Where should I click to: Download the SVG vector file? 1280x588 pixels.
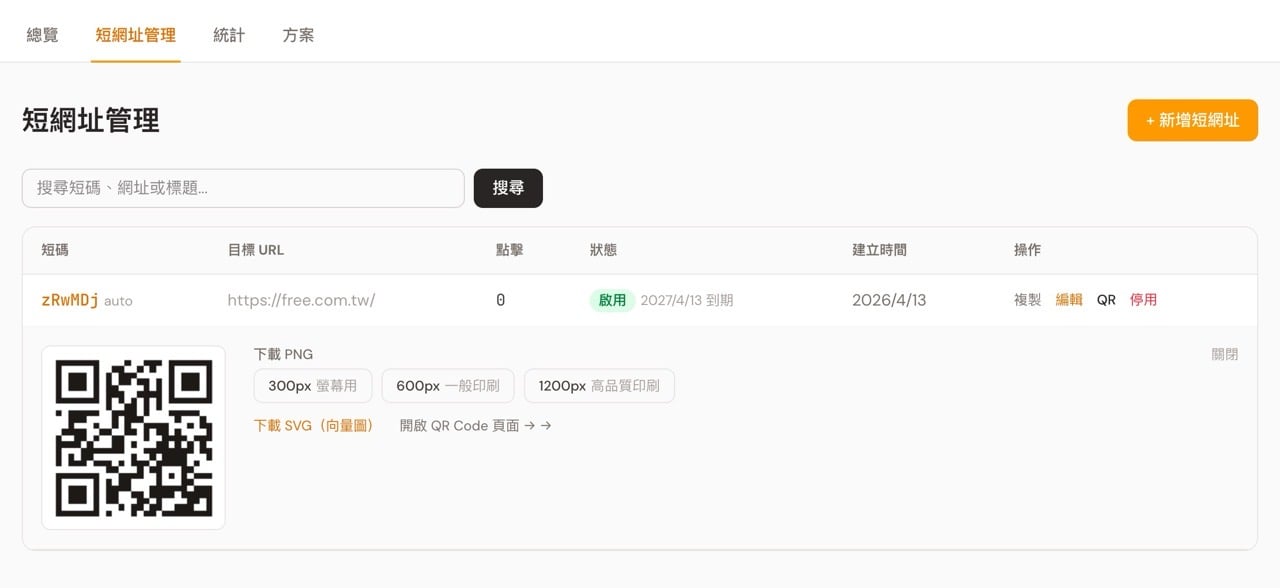click(314, 426)
